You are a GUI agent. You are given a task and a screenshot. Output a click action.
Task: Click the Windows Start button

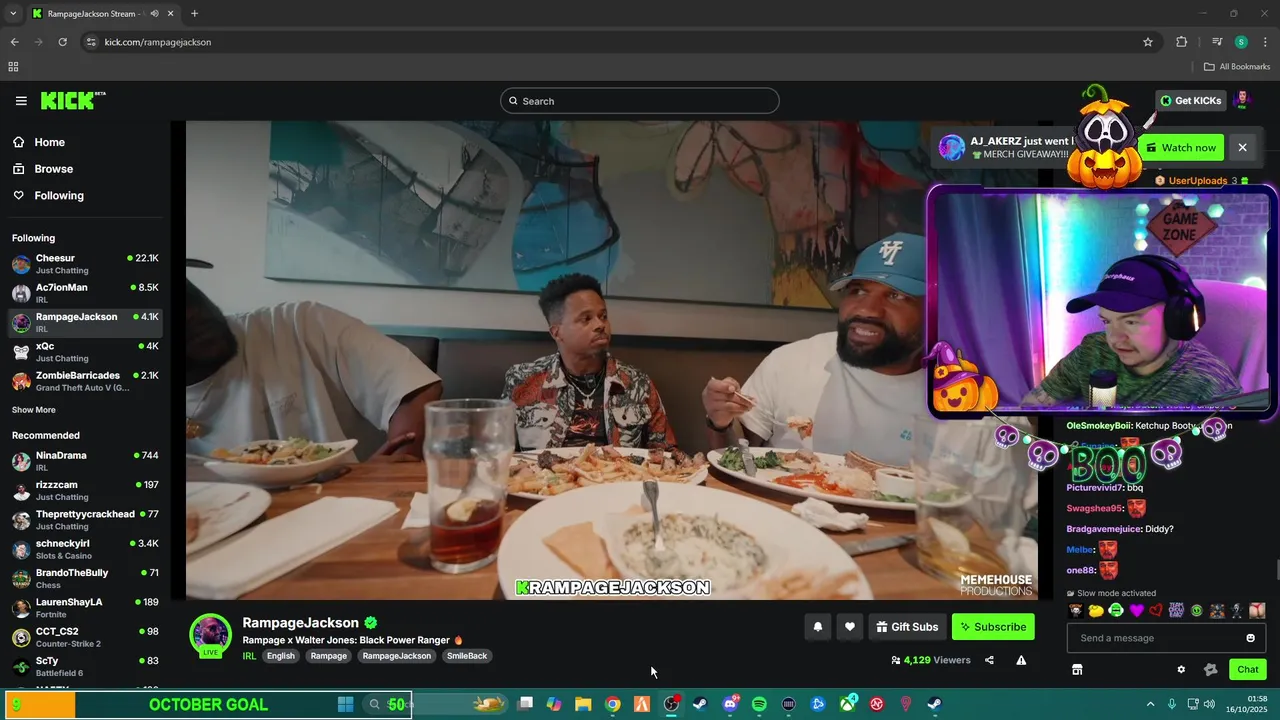(345, 704)
